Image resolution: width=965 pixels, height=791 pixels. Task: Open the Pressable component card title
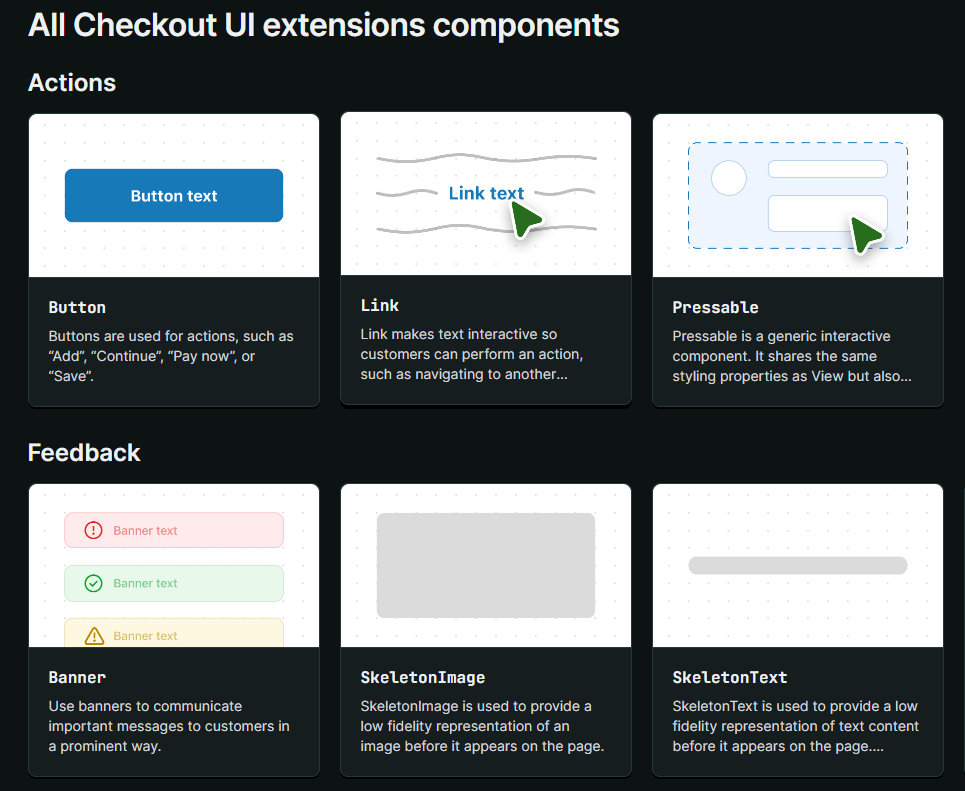click(x=715, y=307)
